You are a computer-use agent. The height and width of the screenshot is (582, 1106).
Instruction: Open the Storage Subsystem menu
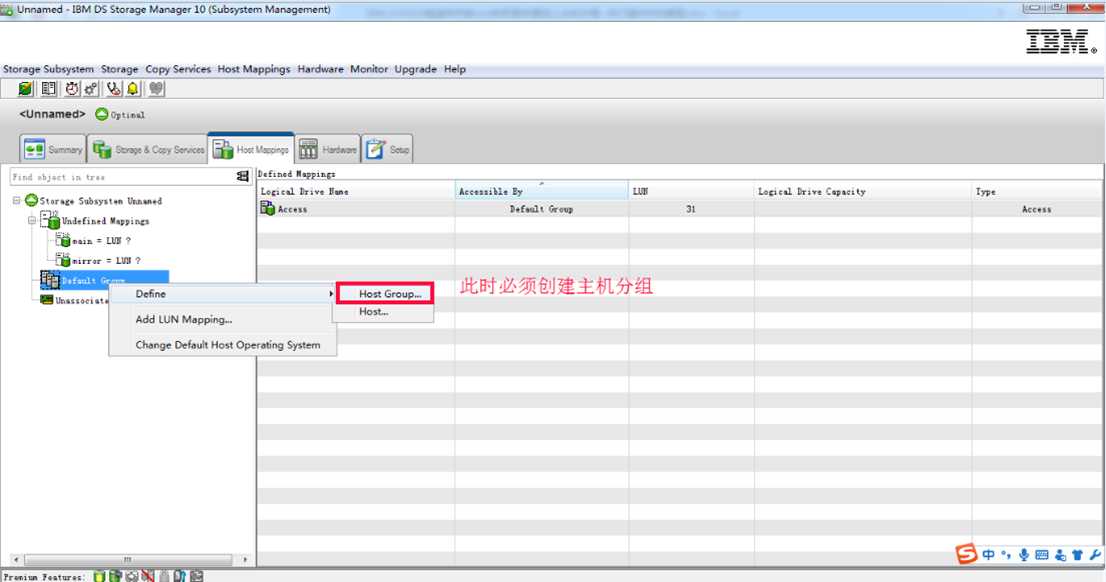48,69
